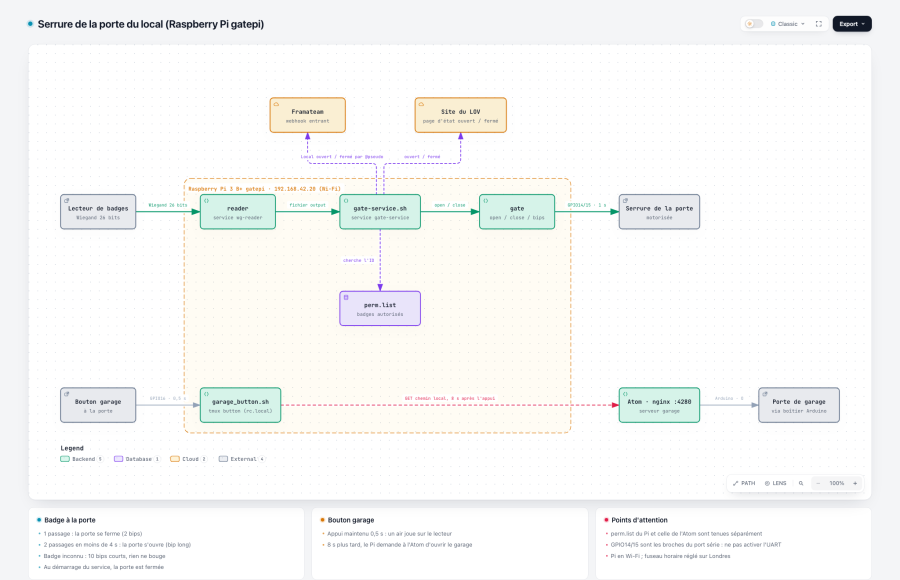This screenshot has width=900, height=580.
Task: Click the Database legend swatch
Action: [118, 459]
